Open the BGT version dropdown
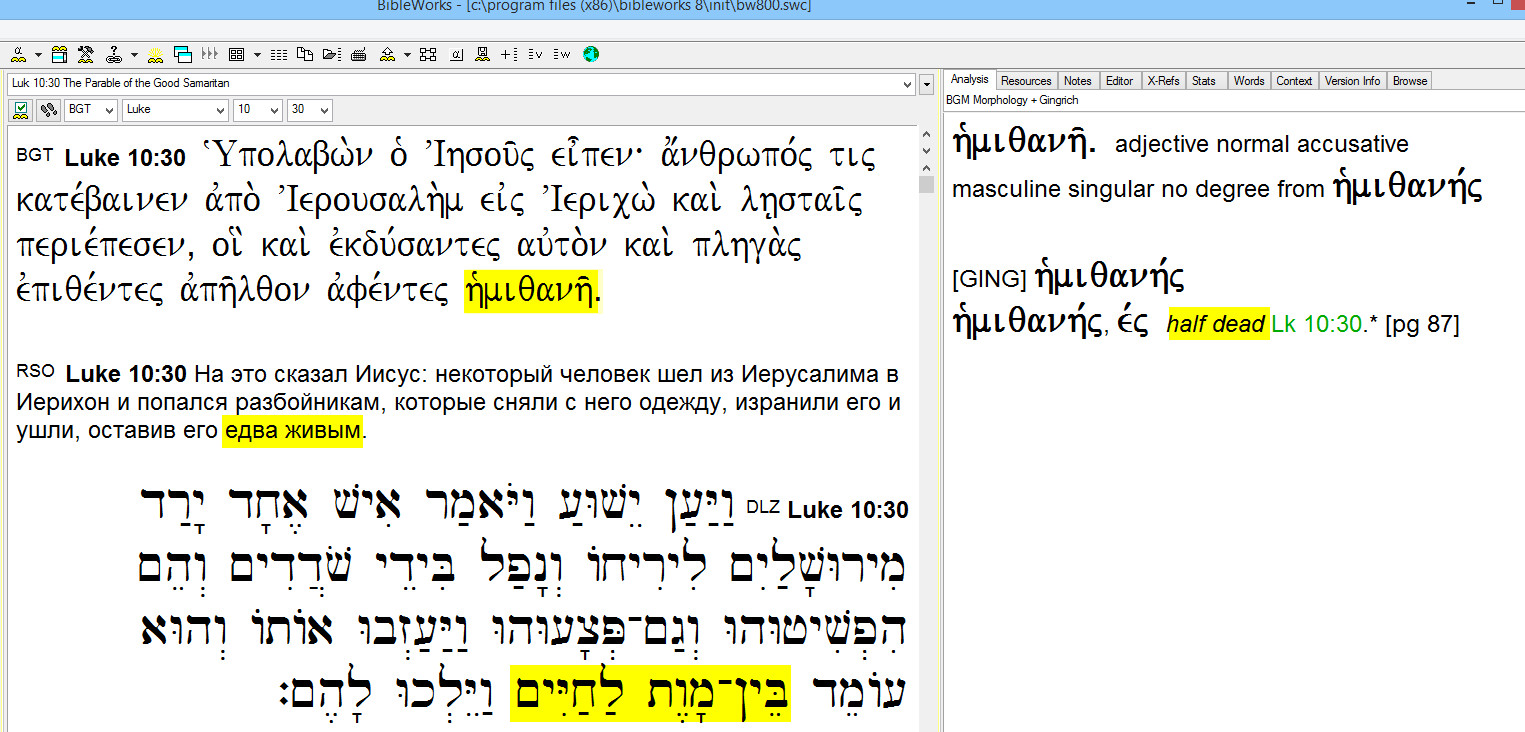Screen dimensions: 1525x732 tap(91, 110)
